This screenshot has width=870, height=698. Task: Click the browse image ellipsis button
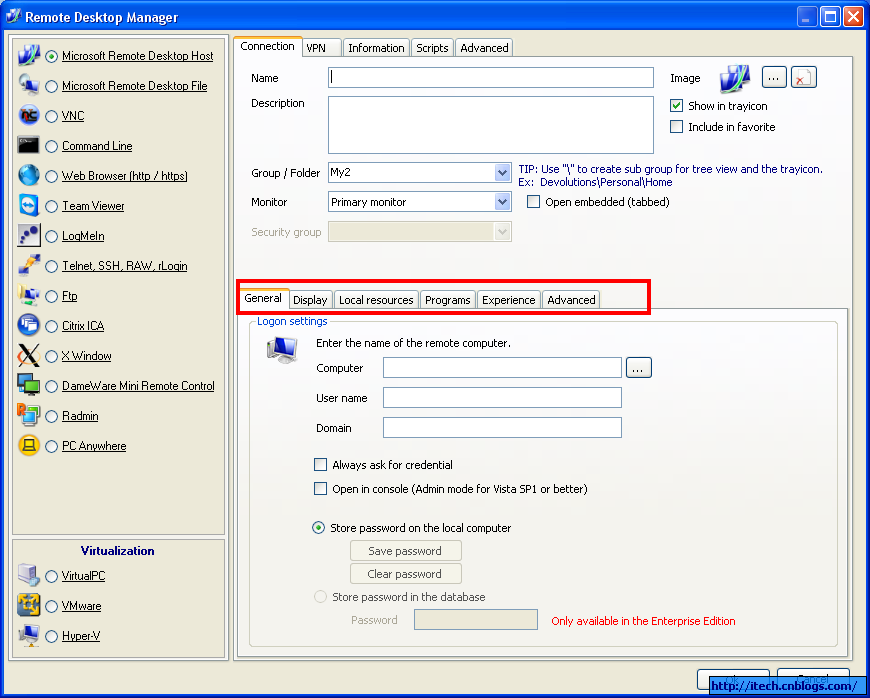click(773, 78)
